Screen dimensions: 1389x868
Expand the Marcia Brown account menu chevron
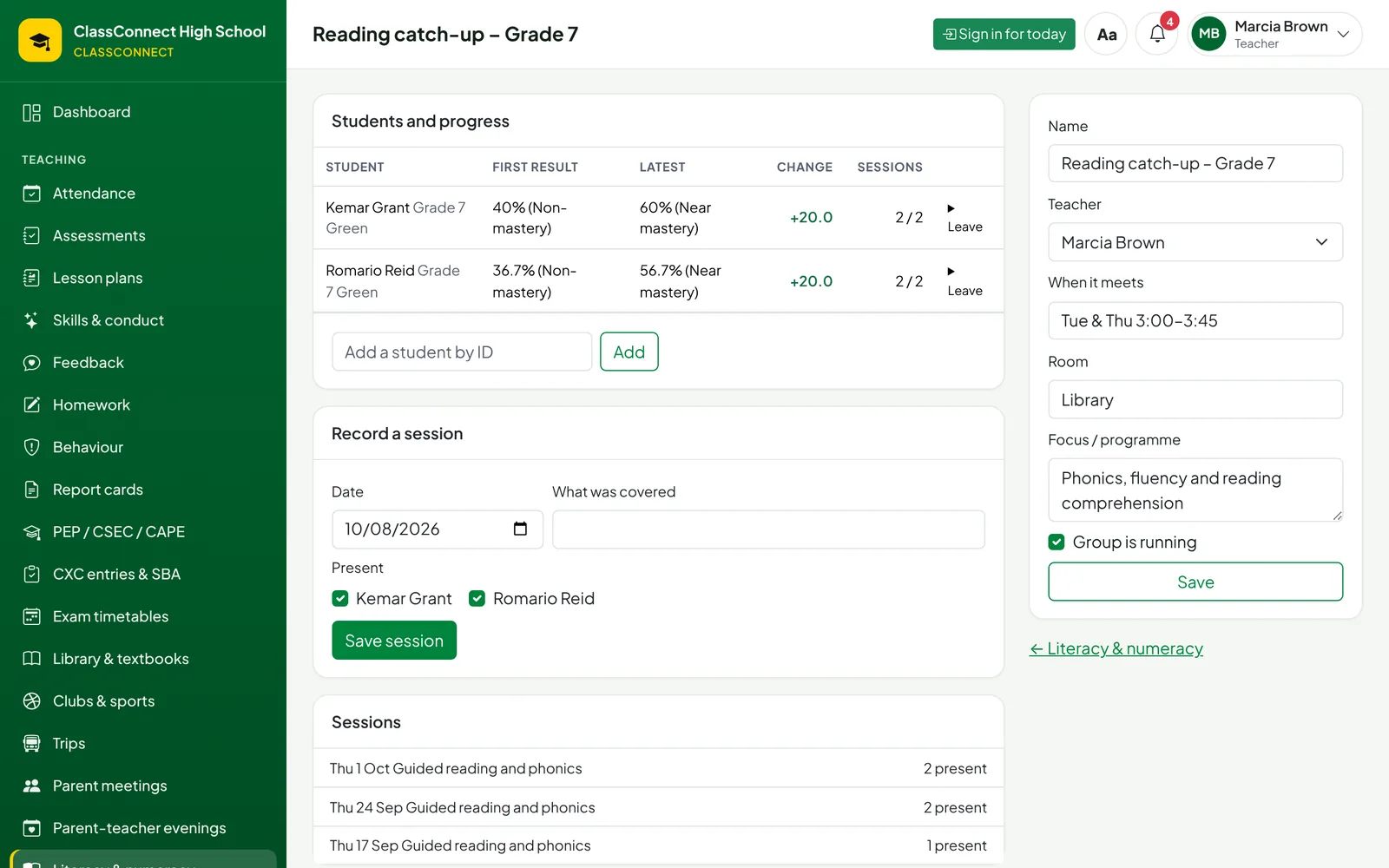[1343, 35]
